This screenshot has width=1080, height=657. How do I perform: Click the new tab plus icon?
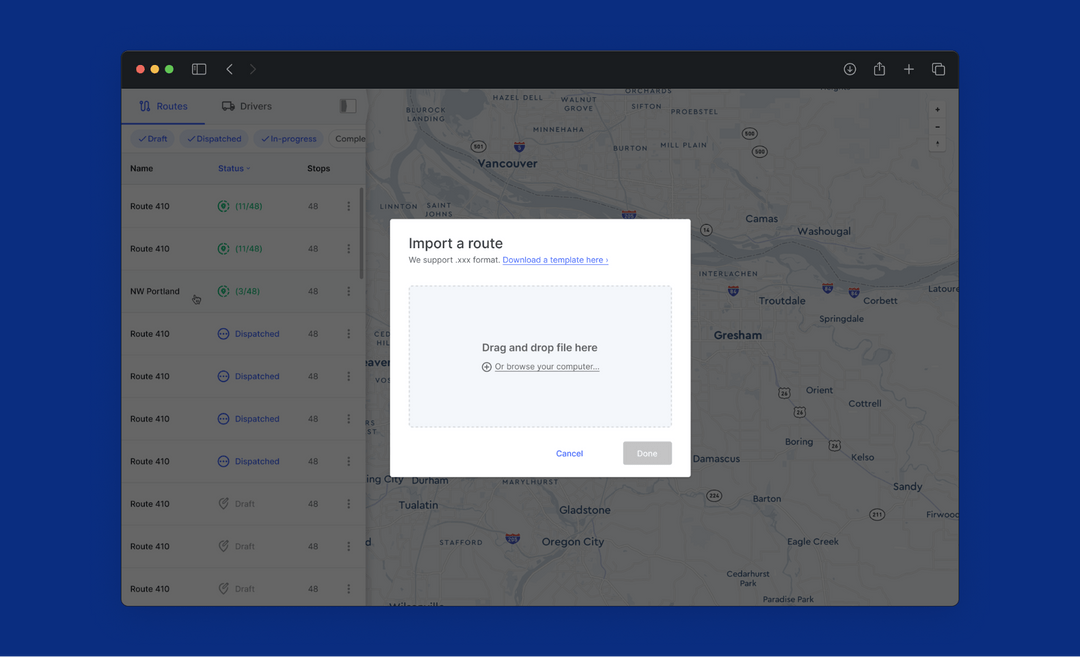point(909,69)
